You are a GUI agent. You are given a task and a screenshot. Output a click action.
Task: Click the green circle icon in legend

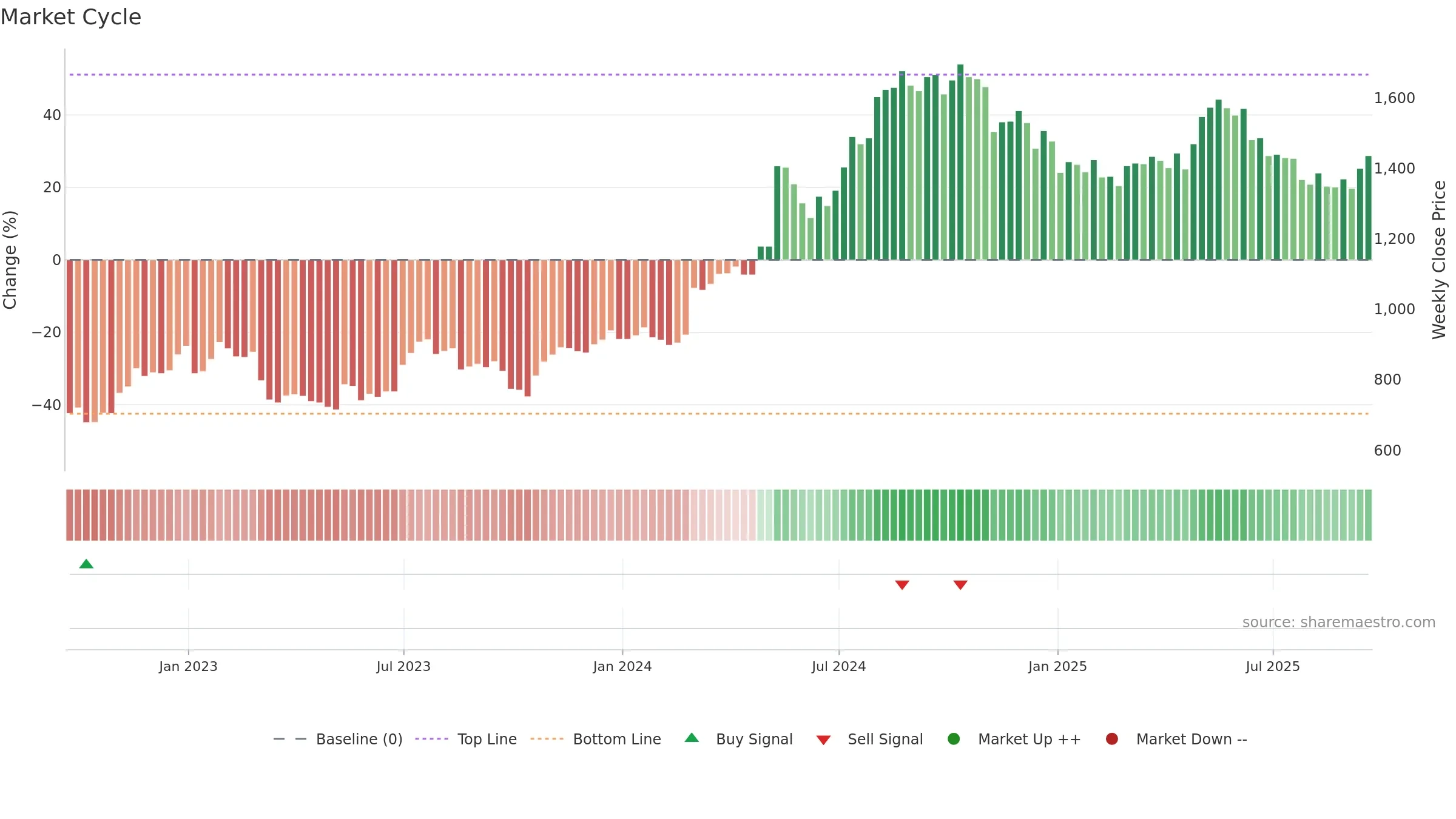pyautogui.click(x=954, y=739)
